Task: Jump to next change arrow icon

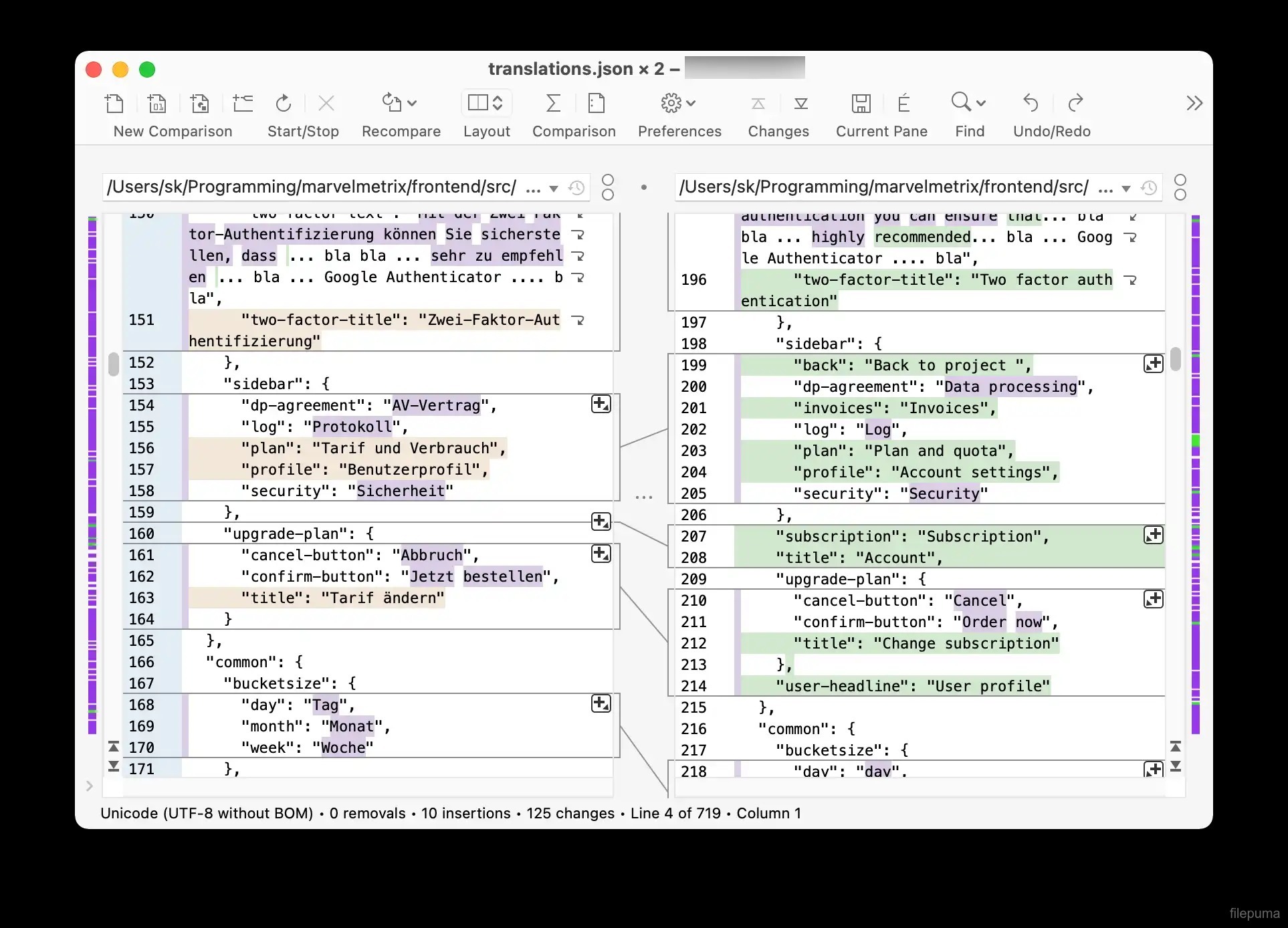Action: click(800, 103)
